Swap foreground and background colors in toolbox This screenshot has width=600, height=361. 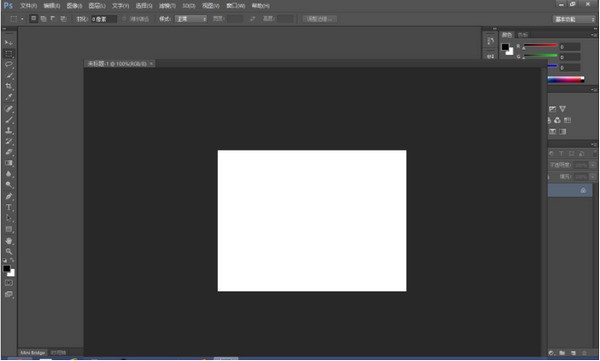(x=12, y=260)
